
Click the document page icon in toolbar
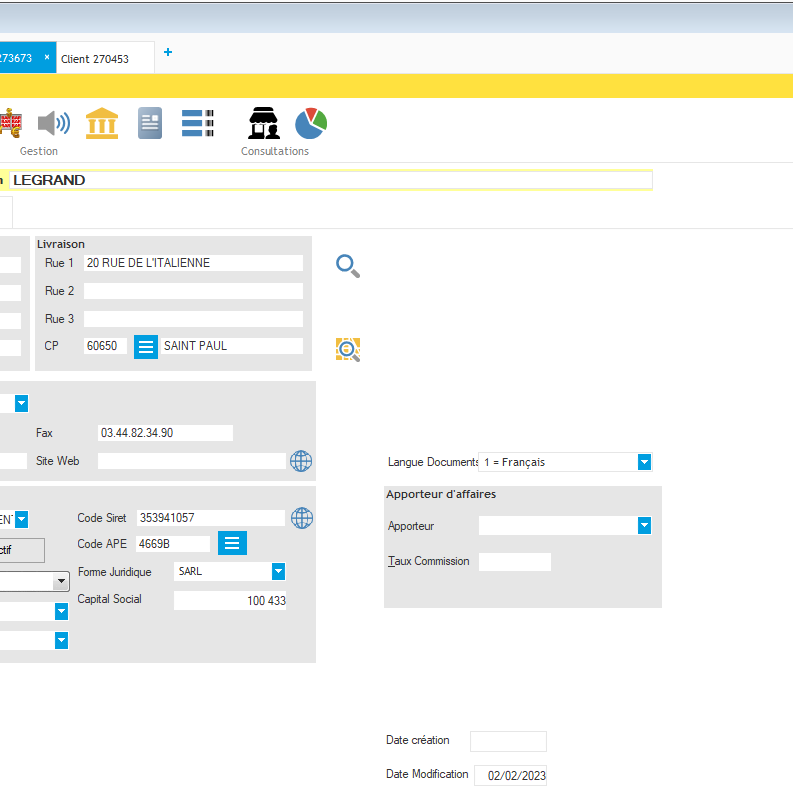150,123
